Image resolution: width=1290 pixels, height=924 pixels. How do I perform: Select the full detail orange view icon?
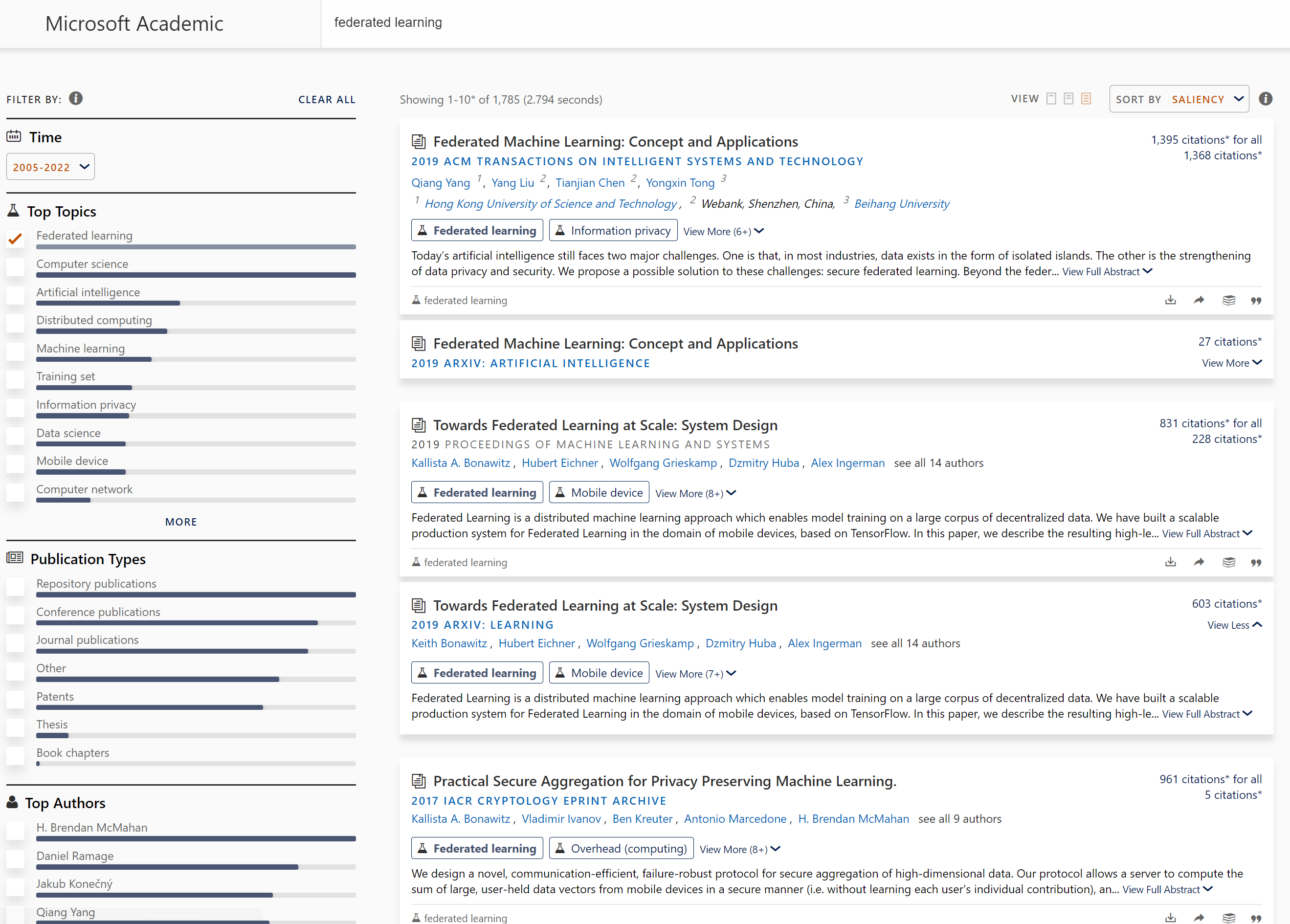1087,99
